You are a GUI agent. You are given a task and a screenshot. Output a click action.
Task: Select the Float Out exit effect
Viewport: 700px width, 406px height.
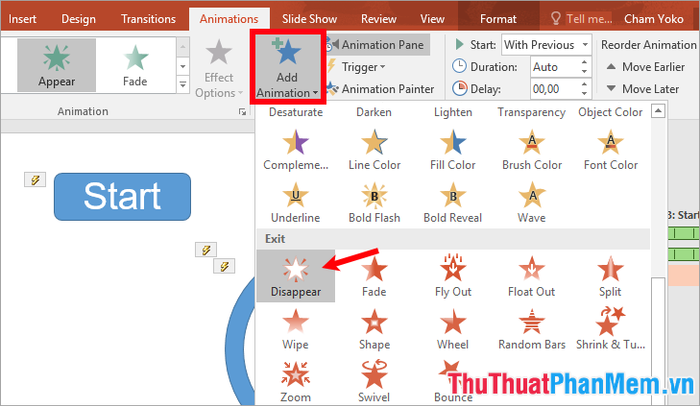(532, 276)
